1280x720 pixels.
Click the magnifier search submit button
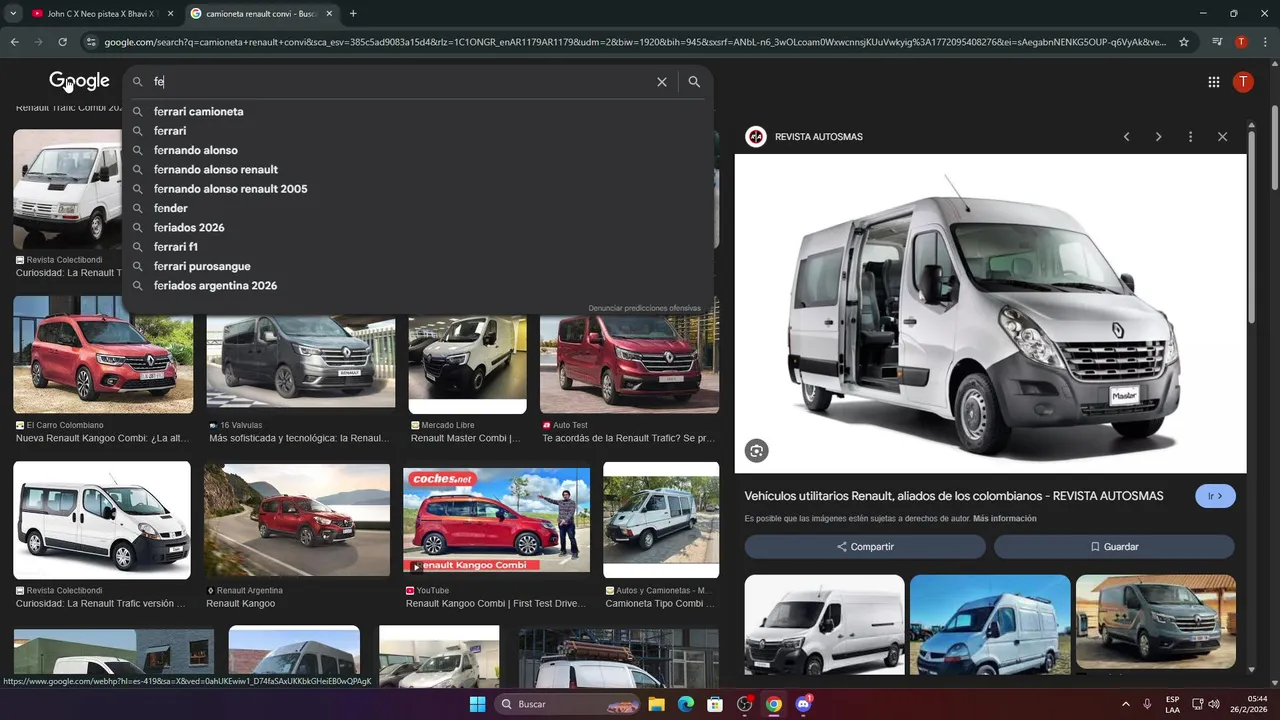pyautogui.click(x=694, y=82)
